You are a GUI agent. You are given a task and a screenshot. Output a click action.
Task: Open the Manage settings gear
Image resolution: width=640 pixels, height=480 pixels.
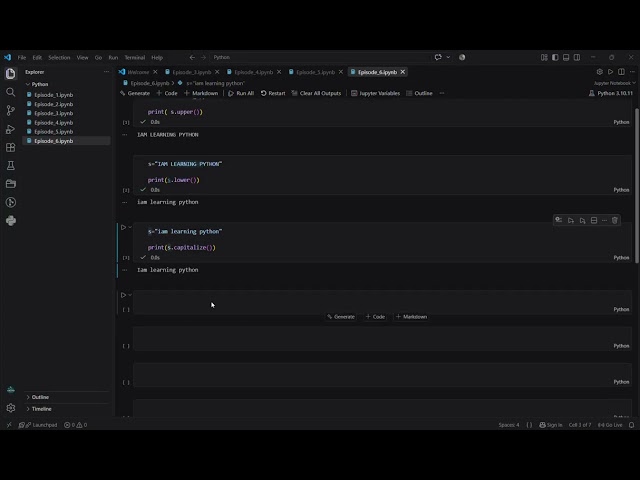[x=11, y=408]
